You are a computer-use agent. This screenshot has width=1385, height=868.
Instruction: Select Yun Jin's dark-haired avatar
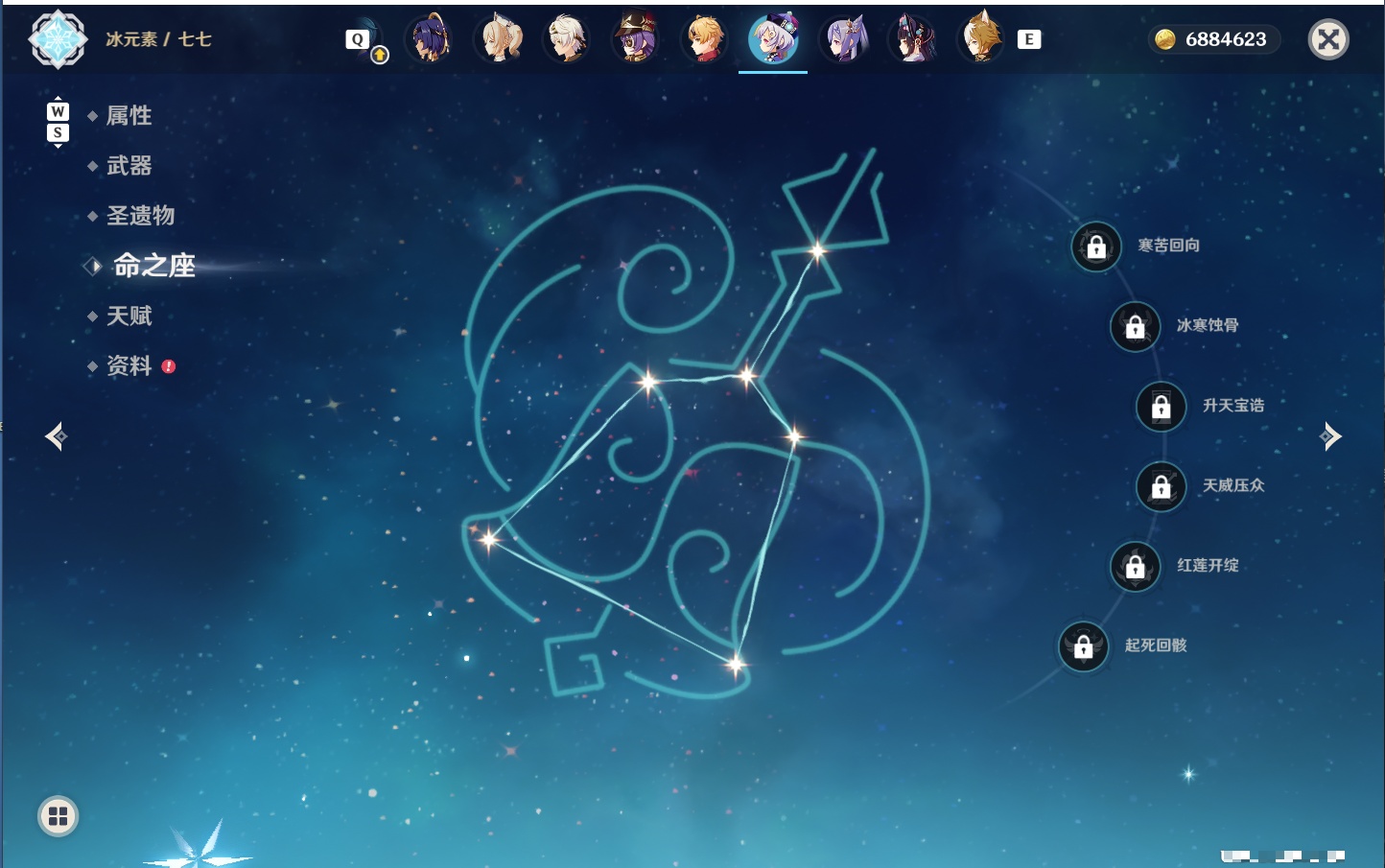[912, 39]
